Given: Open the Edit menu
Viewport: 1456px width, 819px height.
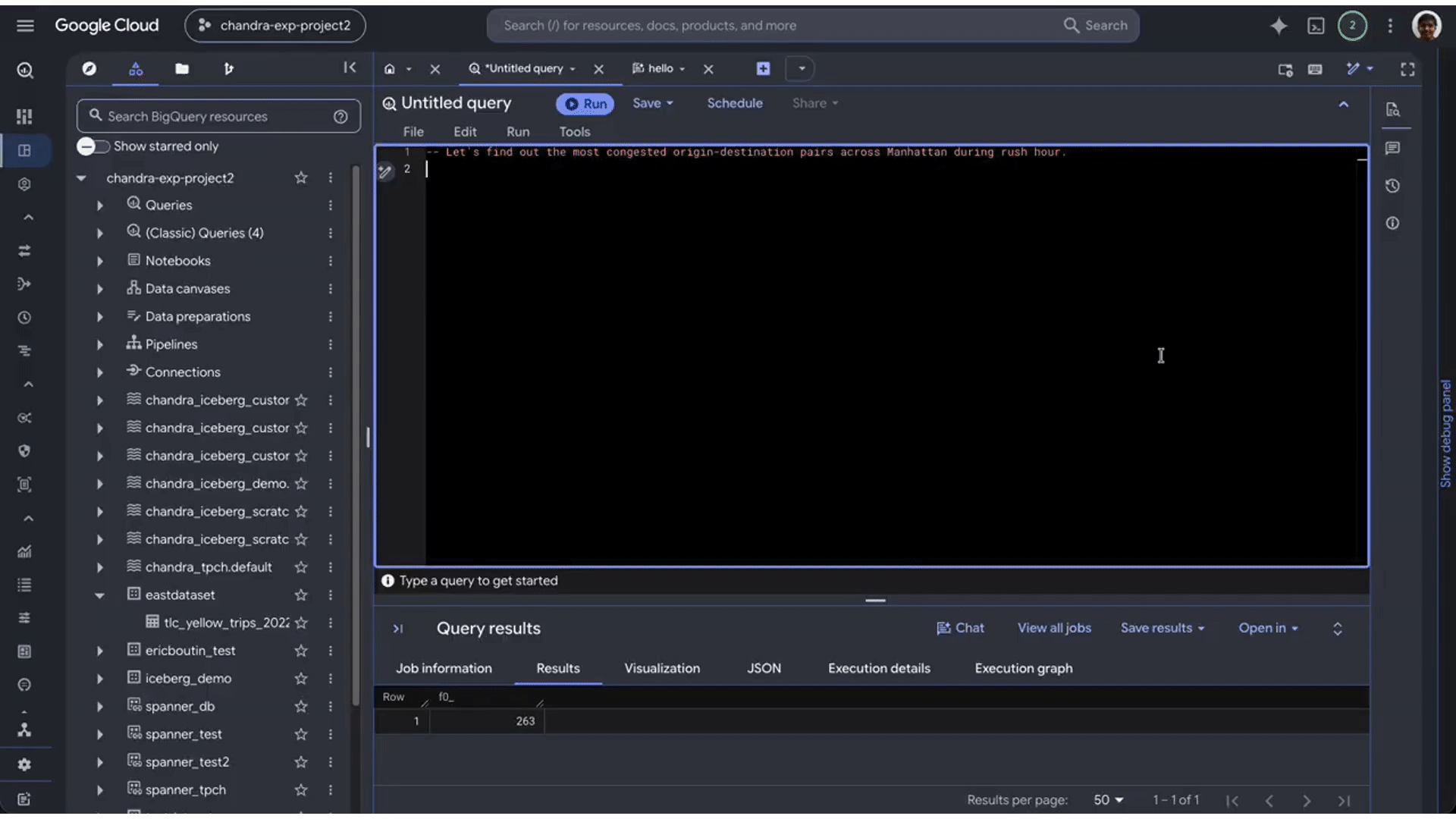Looking at the screenshot, I should 465,132.
